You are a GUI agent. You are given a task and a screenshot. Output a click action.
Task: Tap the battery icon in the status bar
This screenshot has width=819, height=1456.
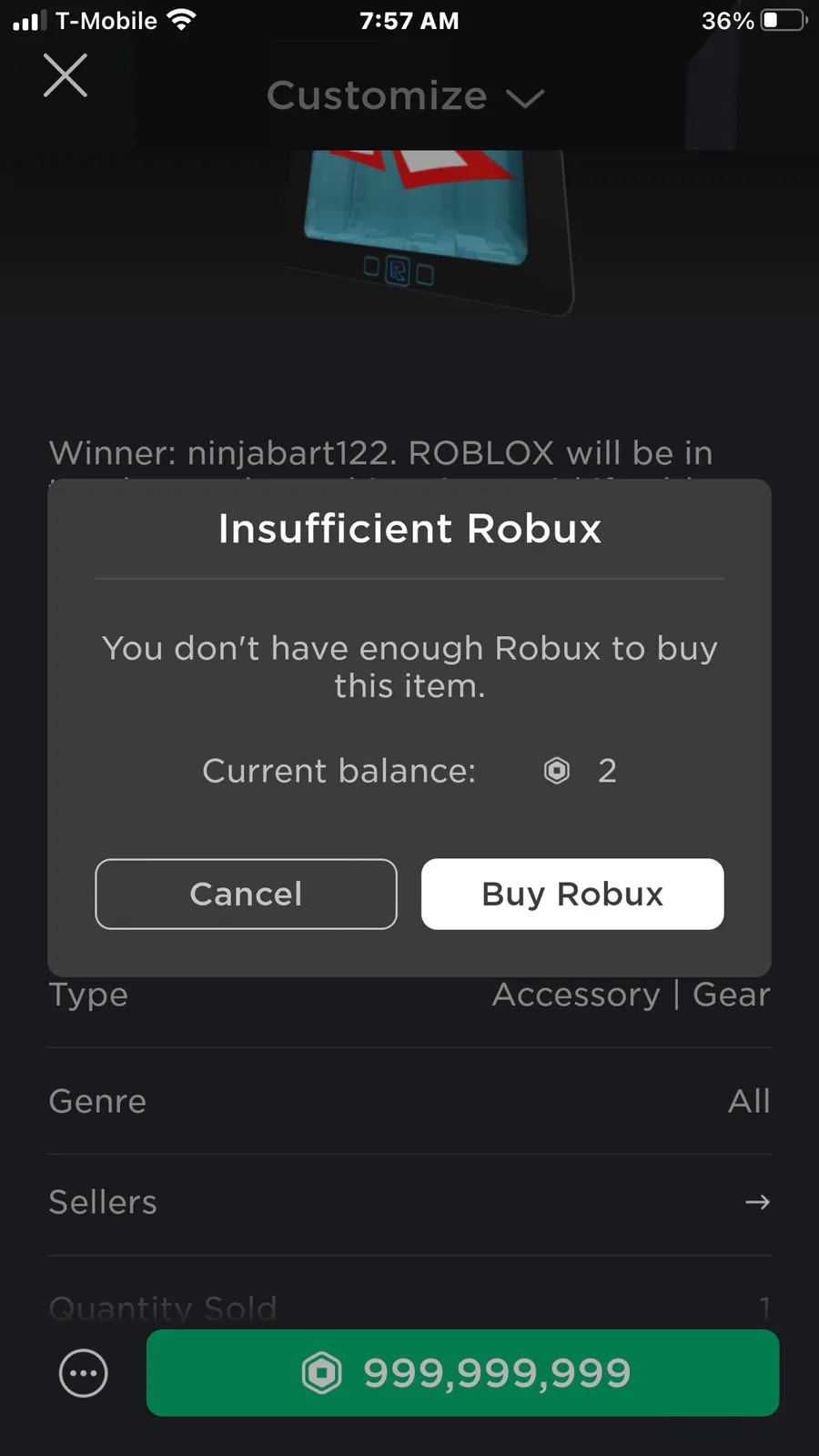pos(784,20)
